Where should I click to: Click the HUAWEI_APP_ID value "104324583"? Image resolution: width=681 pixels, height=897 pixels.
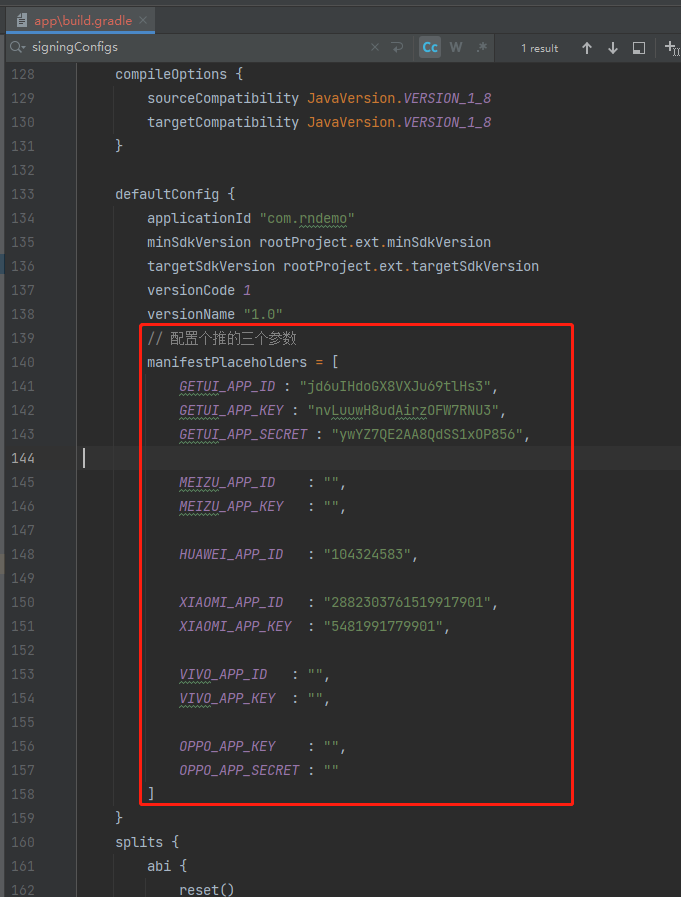[366, 554]
